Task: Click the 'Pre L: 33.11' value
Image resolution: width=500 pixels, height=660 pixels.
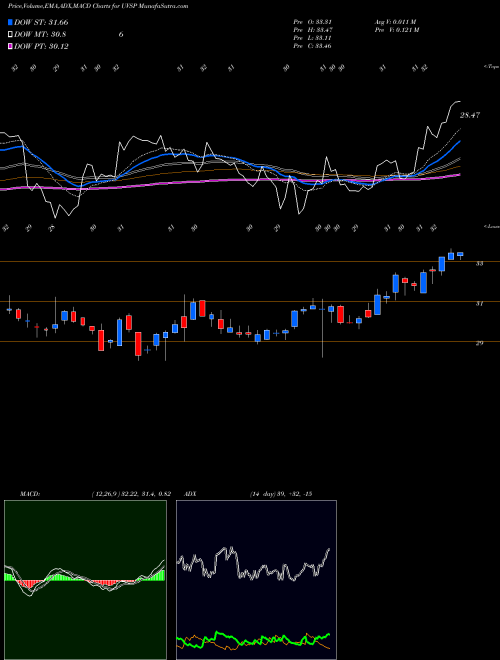Action: (x=312, y=38)
